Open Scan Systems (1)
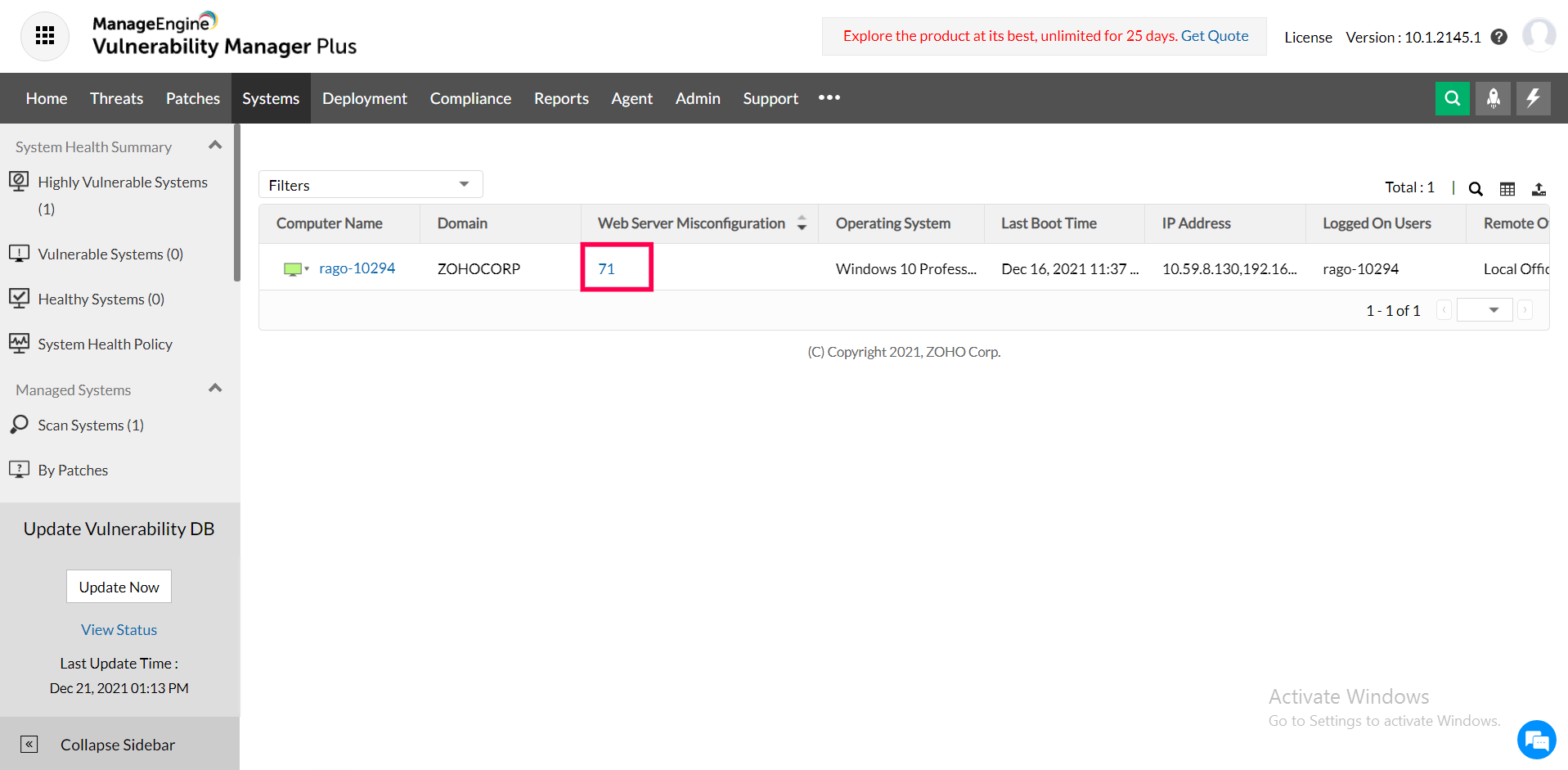Image resolution: width=1568 pixels, height=770 pixels. (x=91, y=425)
